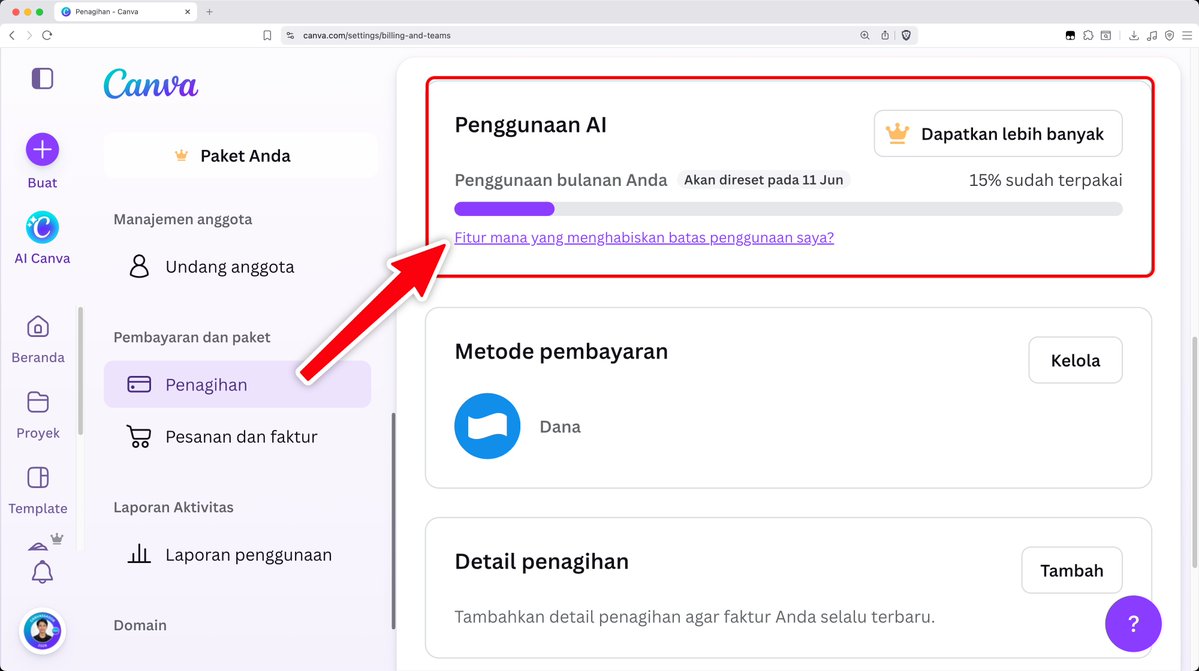Click 'Penggunaan bulanan Anda' label
This screenshot has height=671, width=1199.
tap(561, 180)
